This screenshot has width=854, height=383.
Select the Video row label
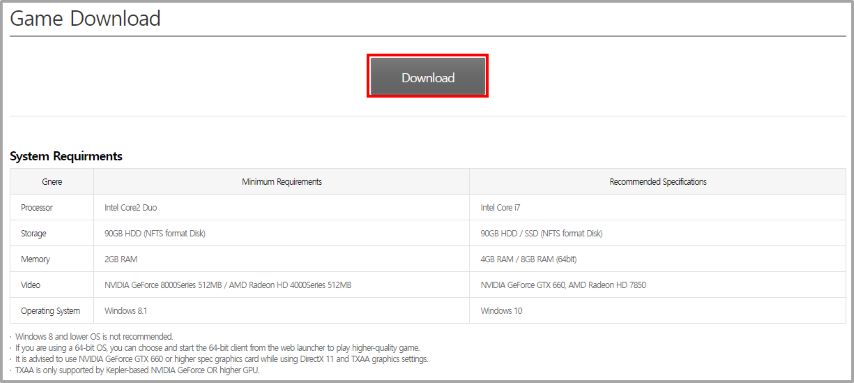(30, 285)
